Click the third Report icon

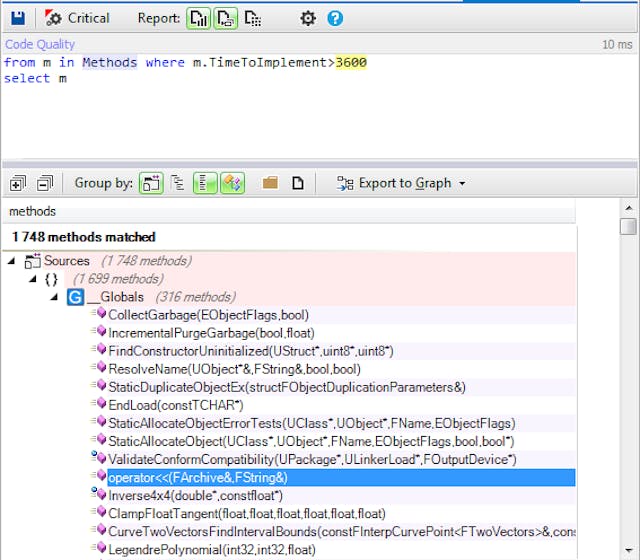coord(253,18)
